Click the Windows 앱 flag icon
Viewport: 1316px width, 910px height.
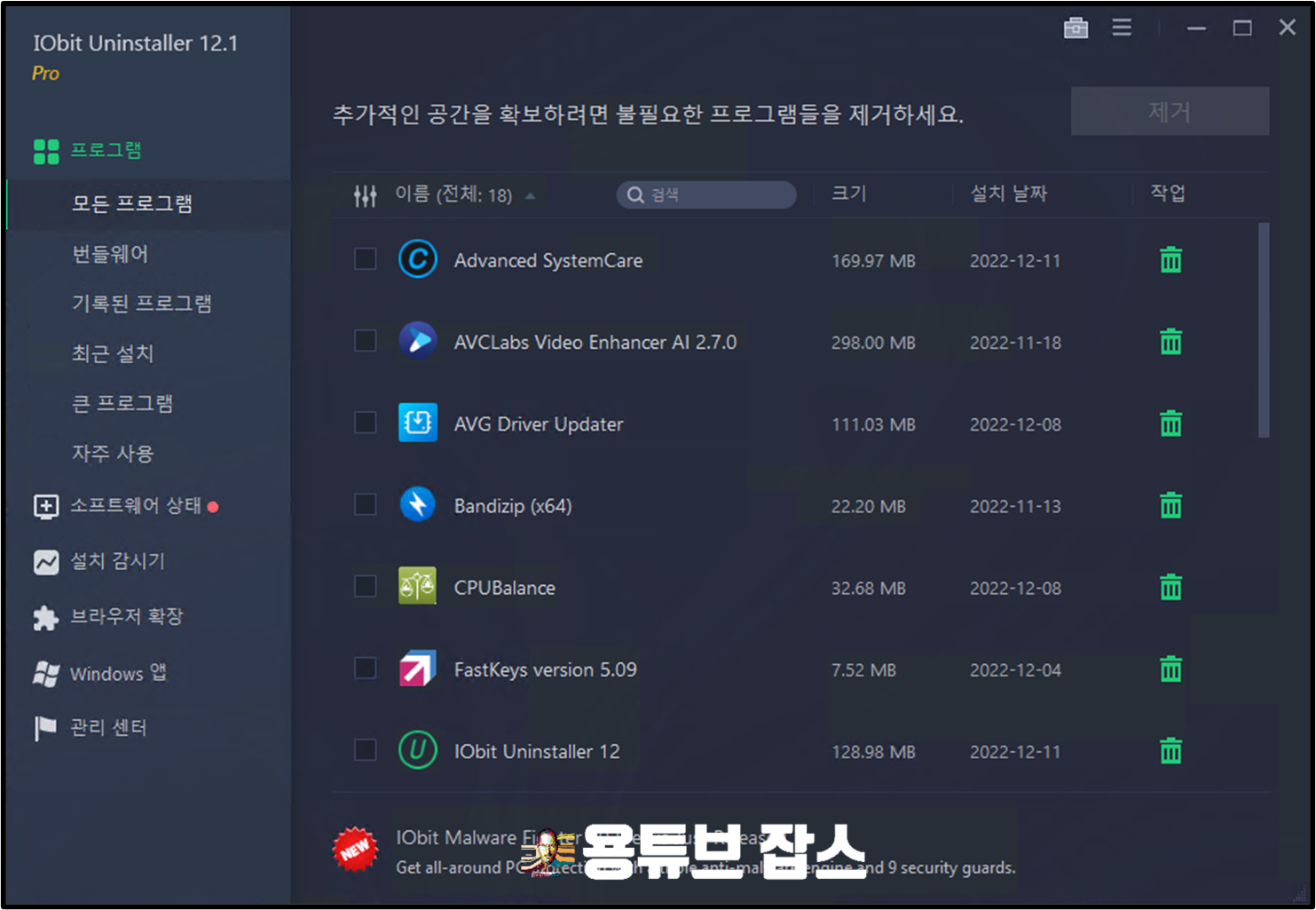coord(46,674)
